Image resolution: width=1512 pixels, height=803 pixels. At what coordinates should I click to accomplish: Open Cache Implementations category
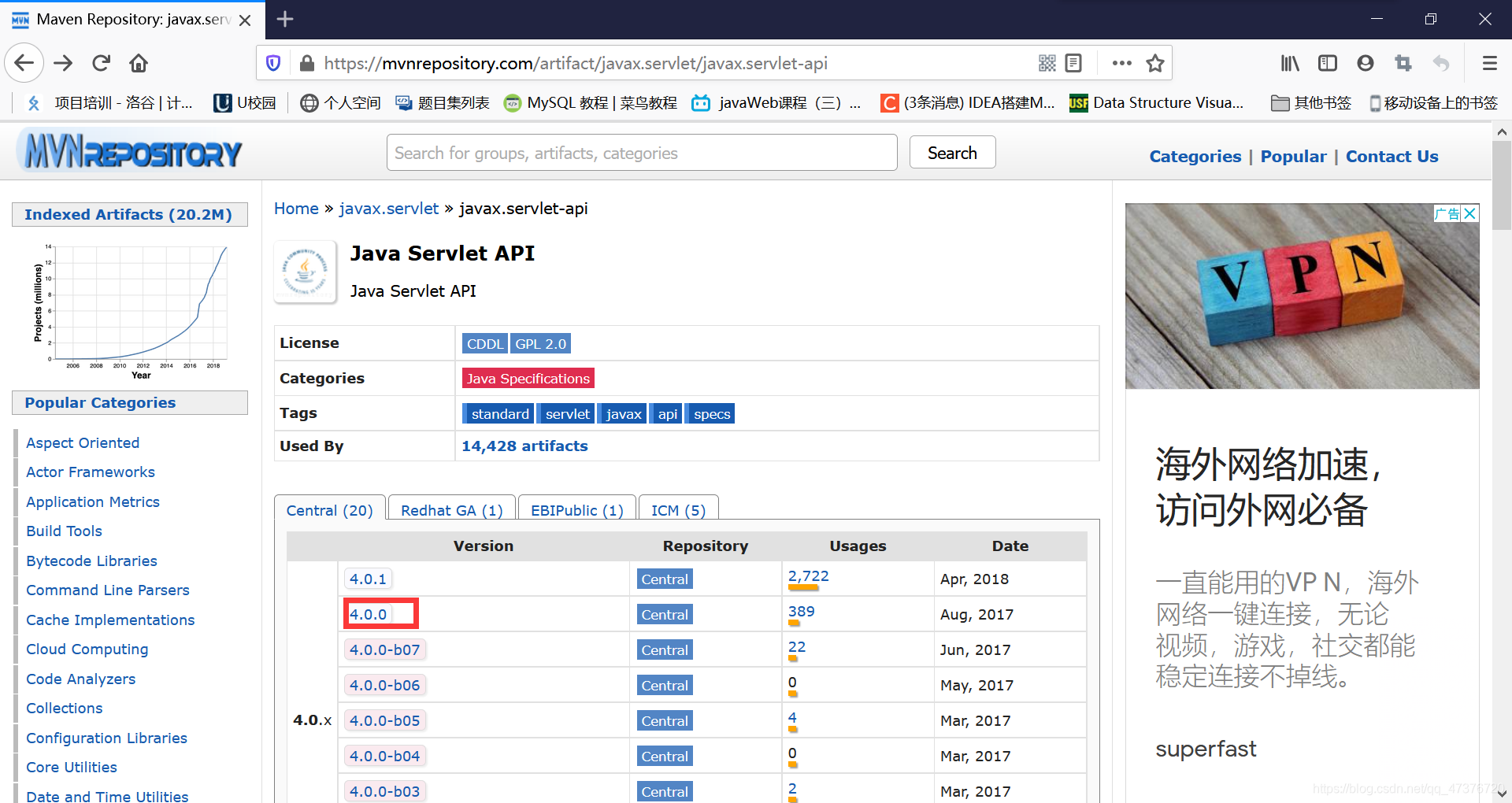(x=110, y=620)
